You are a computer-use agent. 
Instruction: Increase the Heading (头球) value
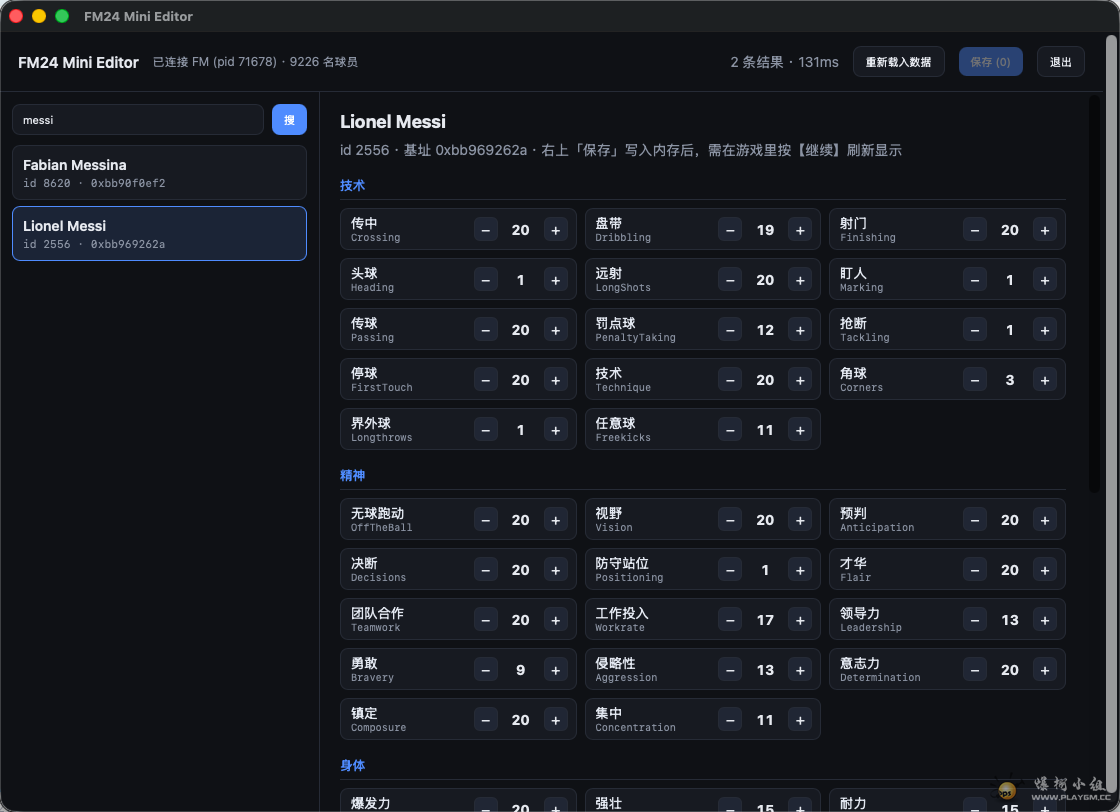coord(556,280)
